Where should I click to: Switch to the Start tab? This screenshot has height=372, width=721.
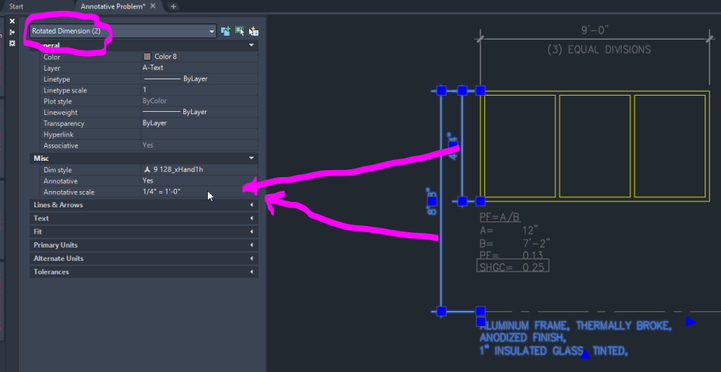pyautogui.click(x=17, y=6)
